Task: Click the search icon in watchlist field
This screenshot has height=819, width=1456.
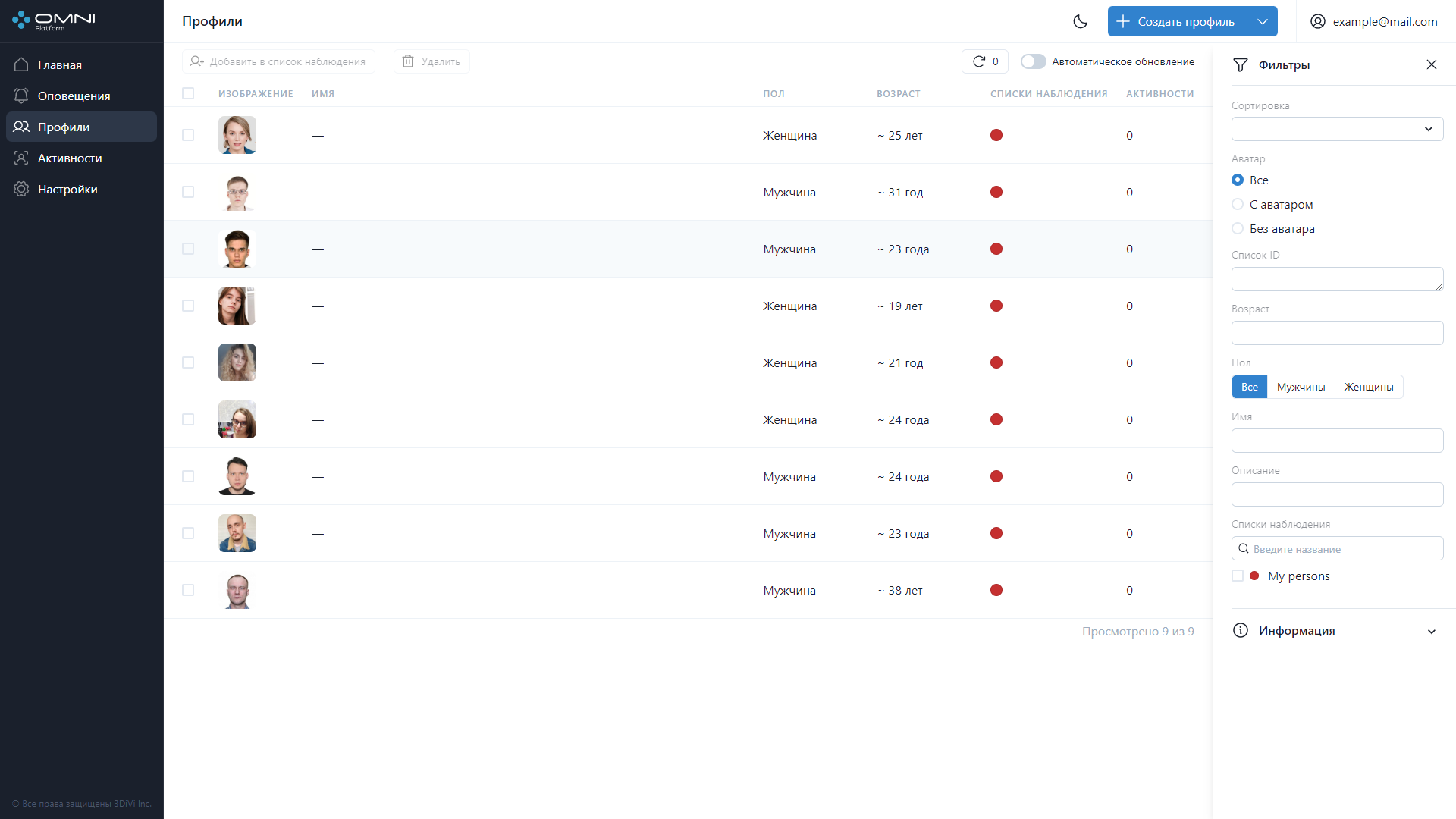Action: (x=1244, y=548)
